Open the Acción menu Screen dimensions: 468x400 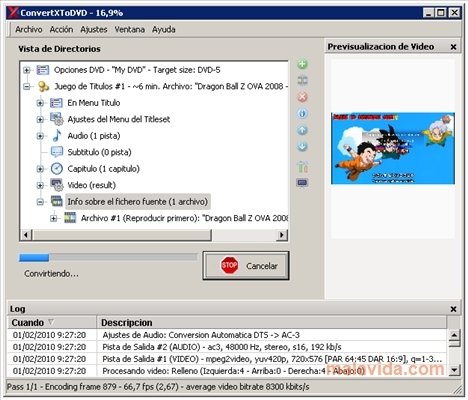click(61, 29)
